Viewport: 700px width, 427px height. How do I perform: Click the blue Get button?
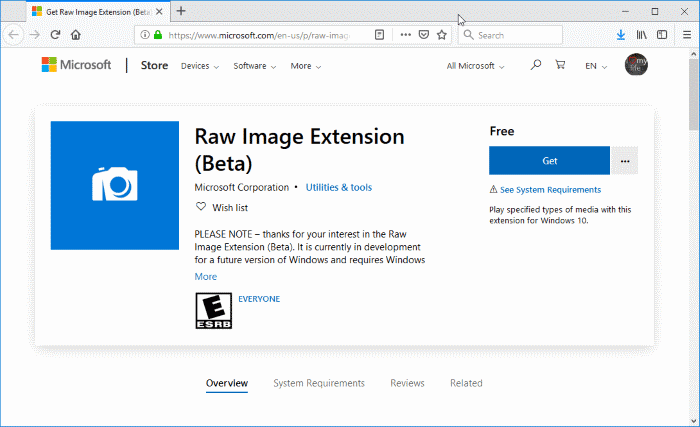tap(549, 161)
